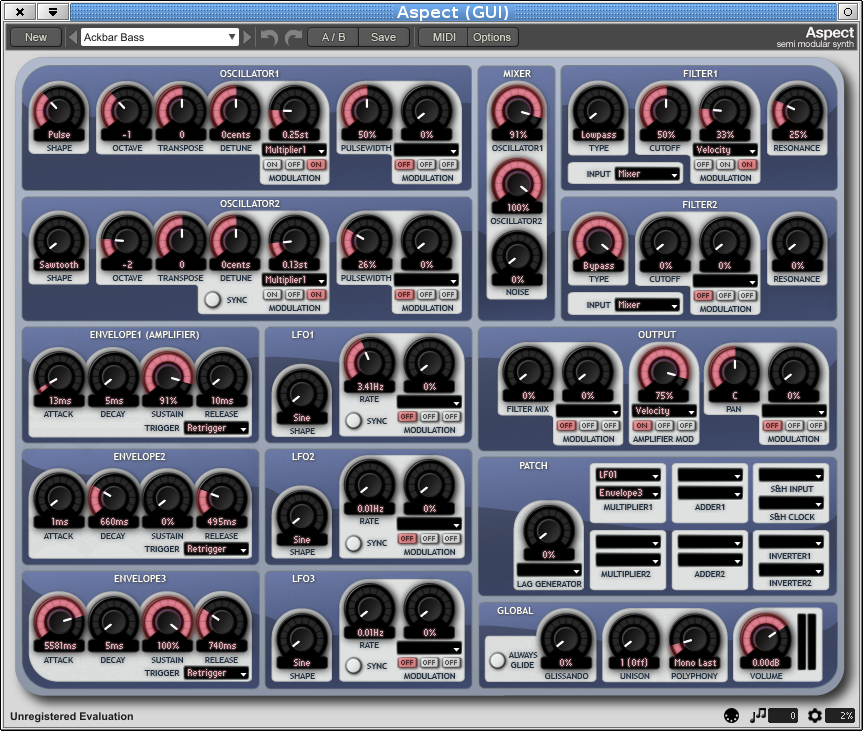Click the Filter1 CUTOFF knob

(665, 112)
